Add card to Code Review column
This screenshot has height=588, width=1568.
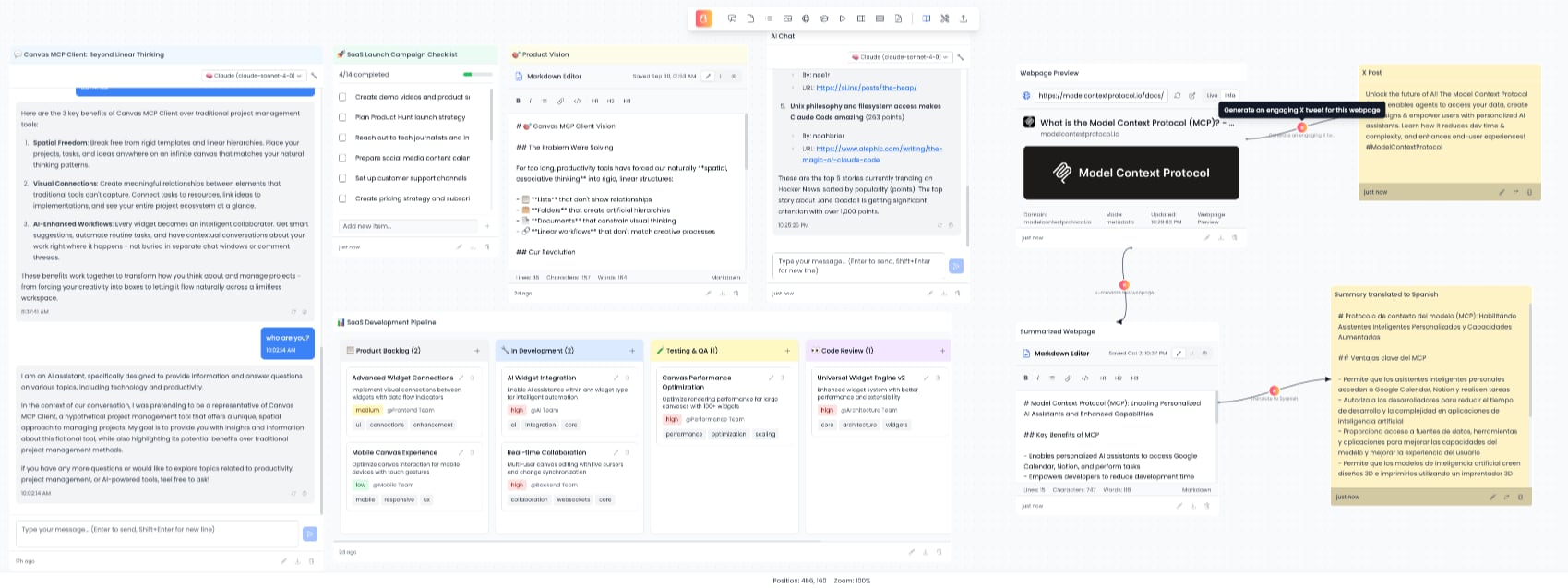[942, 351]
